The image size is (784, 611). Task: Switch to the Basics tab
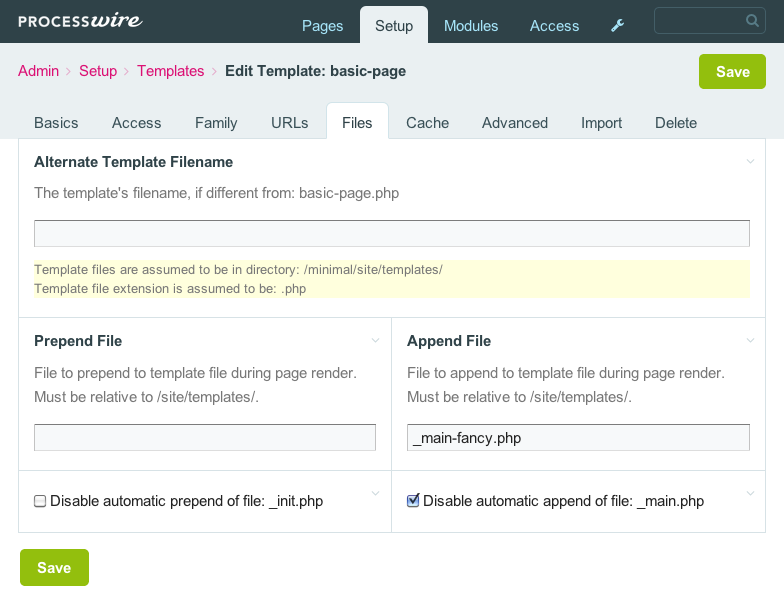[56, 123]
